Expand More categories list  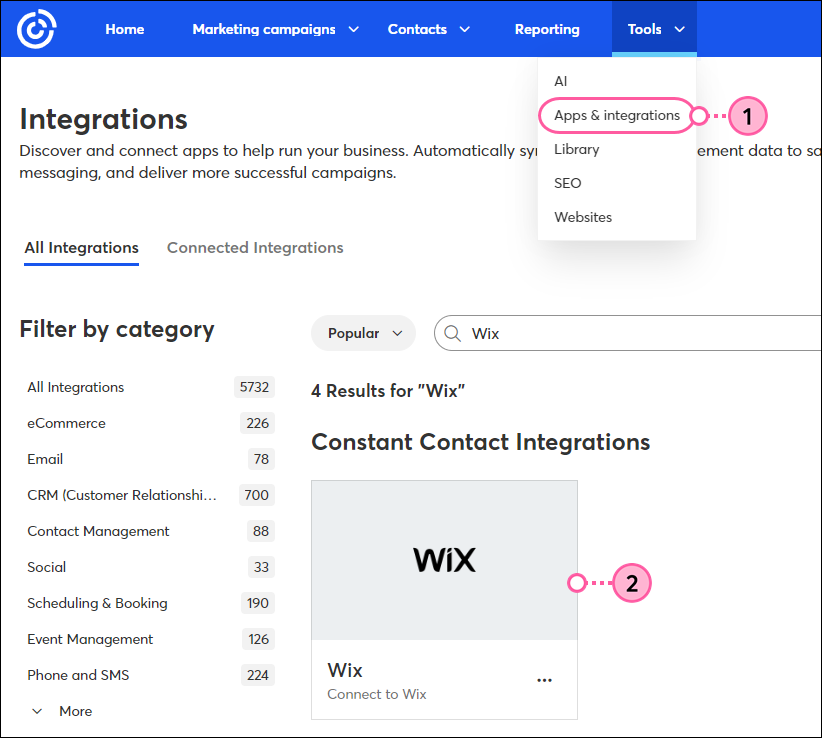point(62,711)
